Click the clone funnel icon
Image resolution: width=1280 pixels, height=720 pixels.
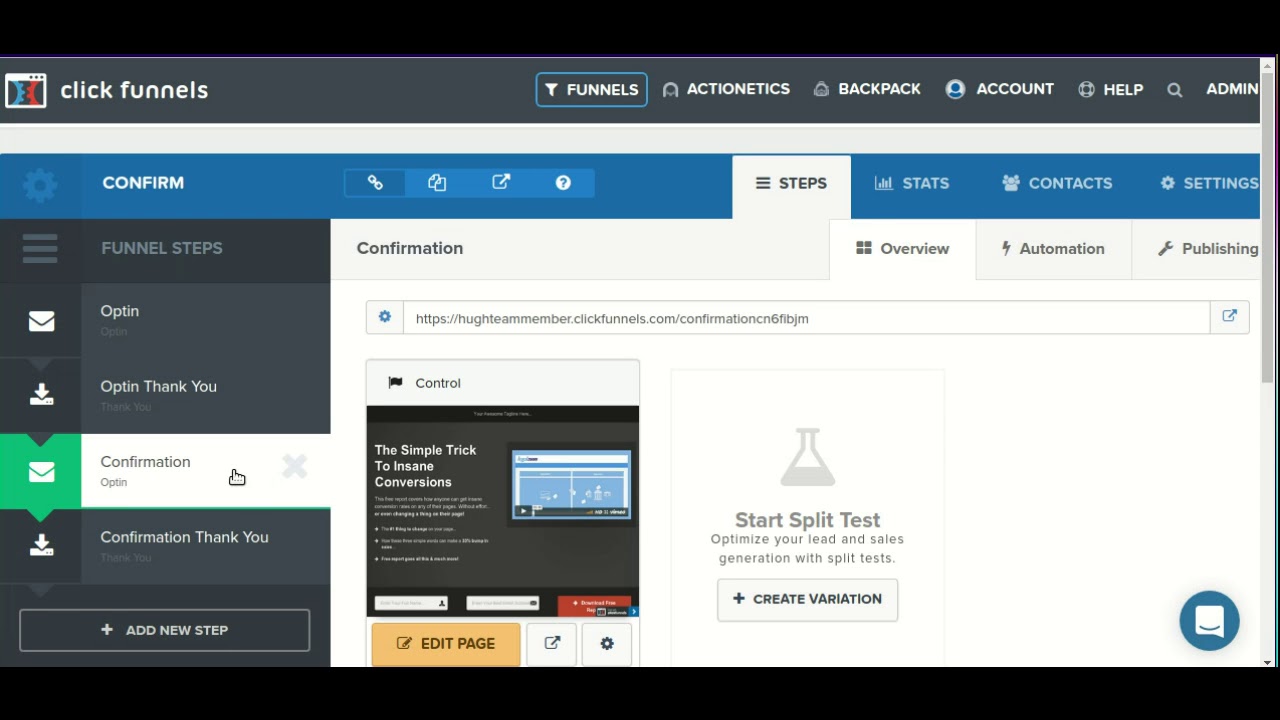pyautogui.click(x=437, y=183)
